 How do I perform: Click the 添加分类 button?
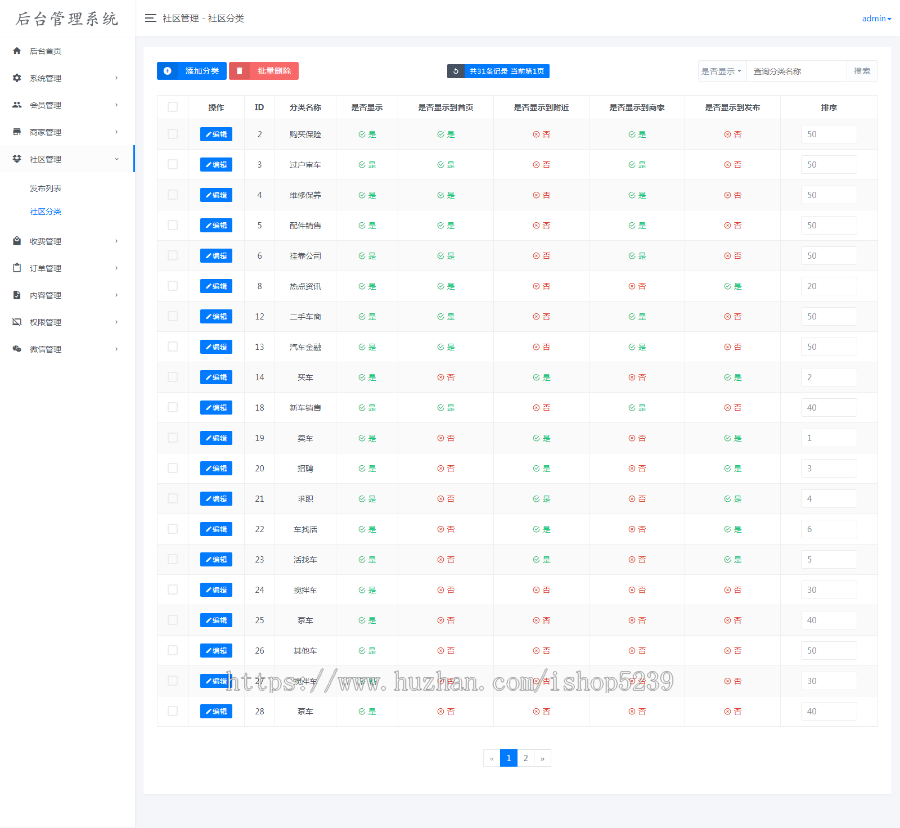click(191, 71)
